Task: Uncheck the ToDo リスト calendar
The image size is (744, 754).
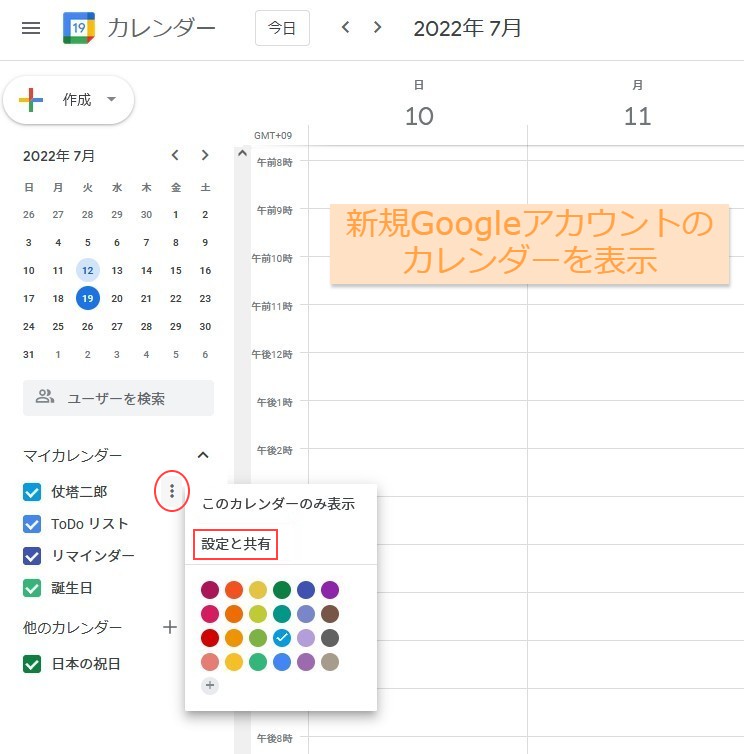Action: coord(32,524)
